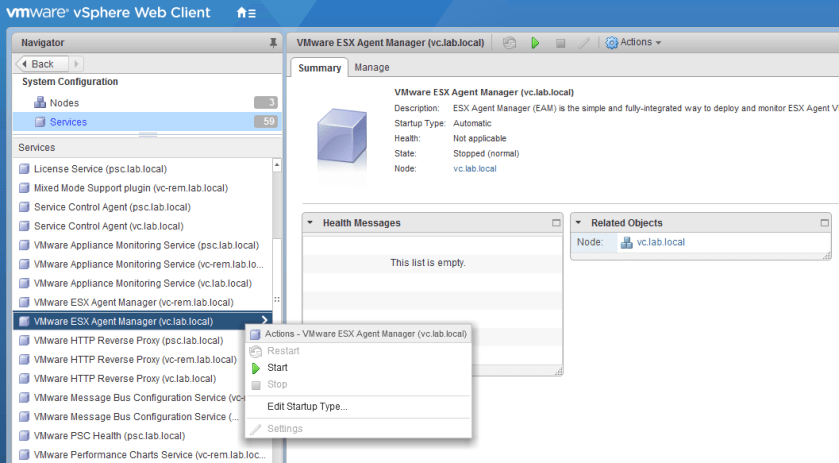Click the home menu icon in header
This screenshot has height=463, width=839.
245,13
